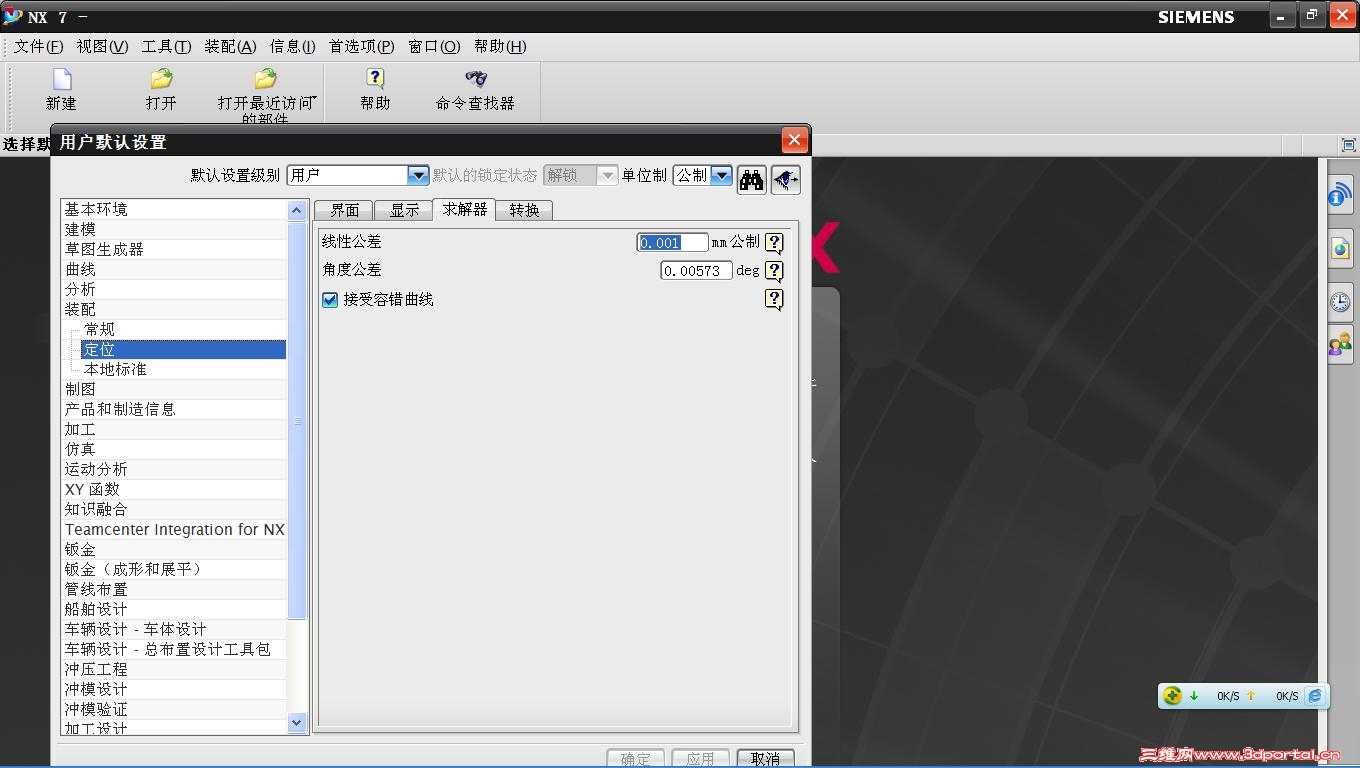Select 冲压工程 in the category tree
Viewport: 1360px width, 768px height.
point(96,669)
